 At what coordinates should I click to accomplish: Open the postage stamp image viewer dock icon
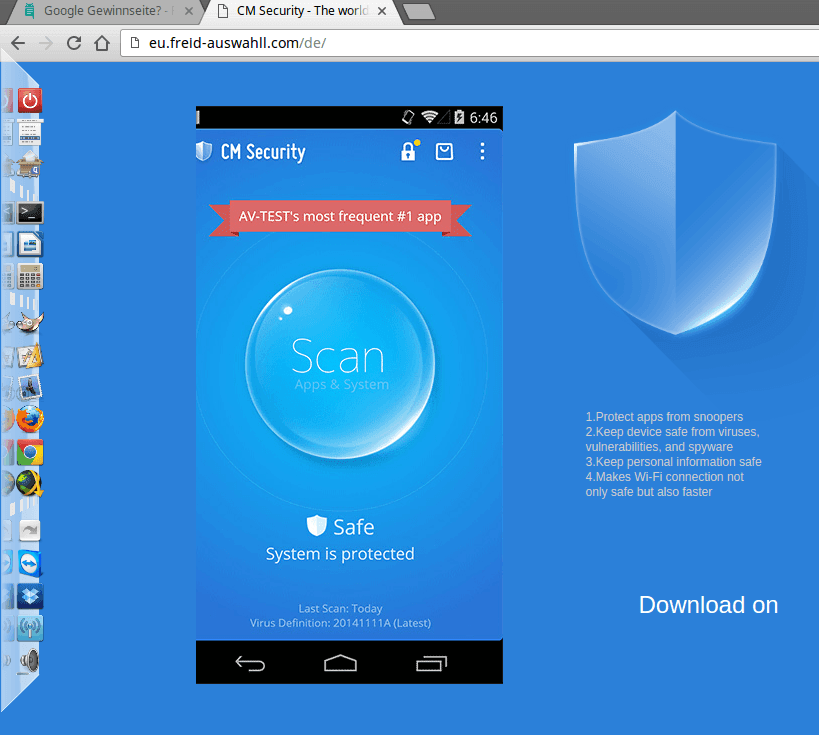(30, 388)
